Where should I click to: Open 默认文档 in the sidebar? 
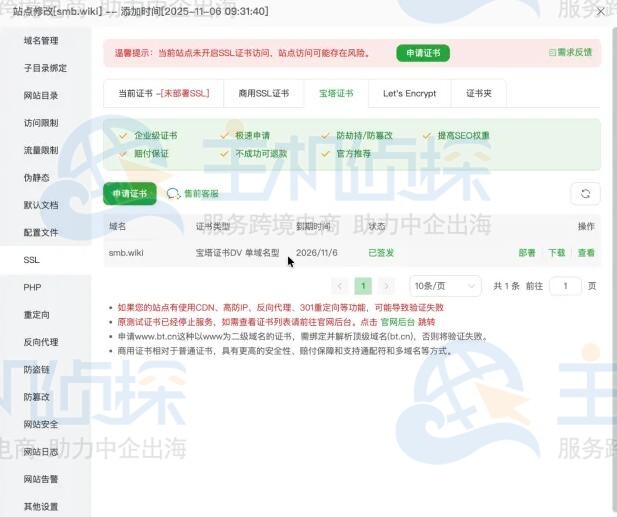pyautogui.click(x=41, y=205)
